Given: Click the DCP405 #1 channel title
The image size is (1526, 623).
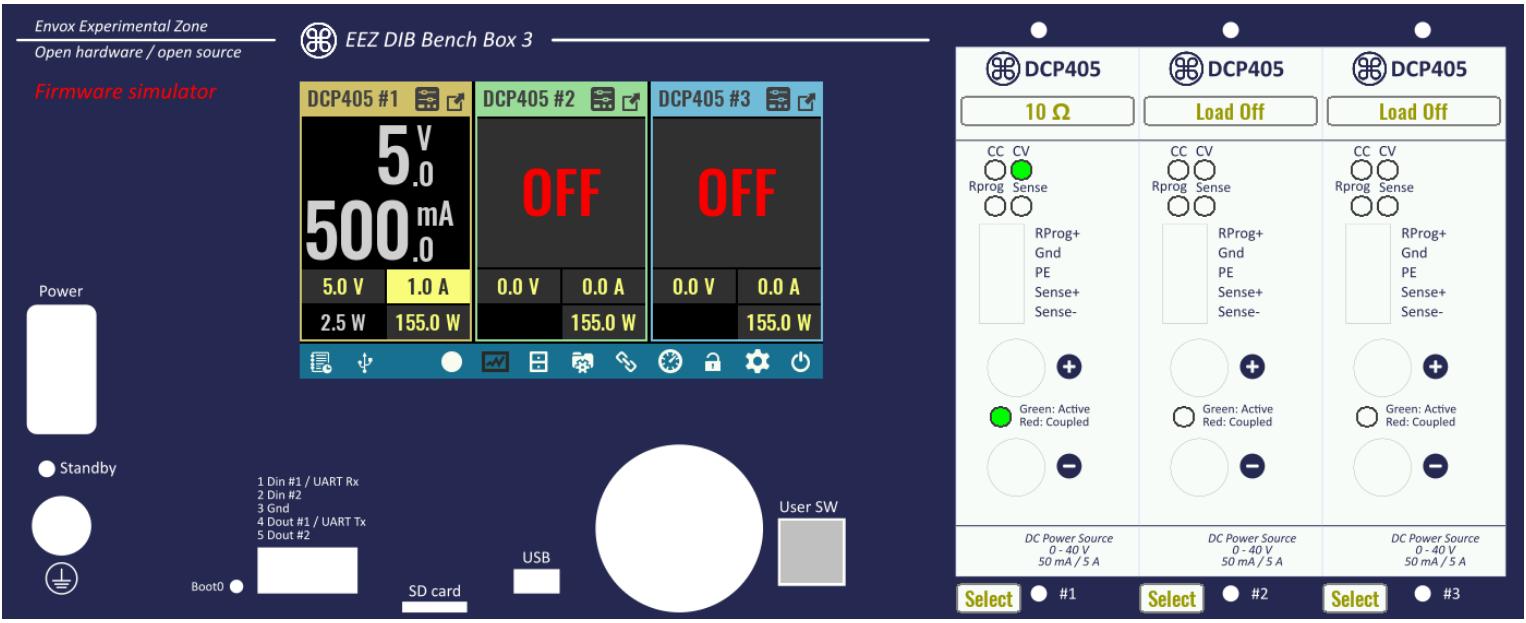Looking at the screenshot, I should [x=353, y=99].
